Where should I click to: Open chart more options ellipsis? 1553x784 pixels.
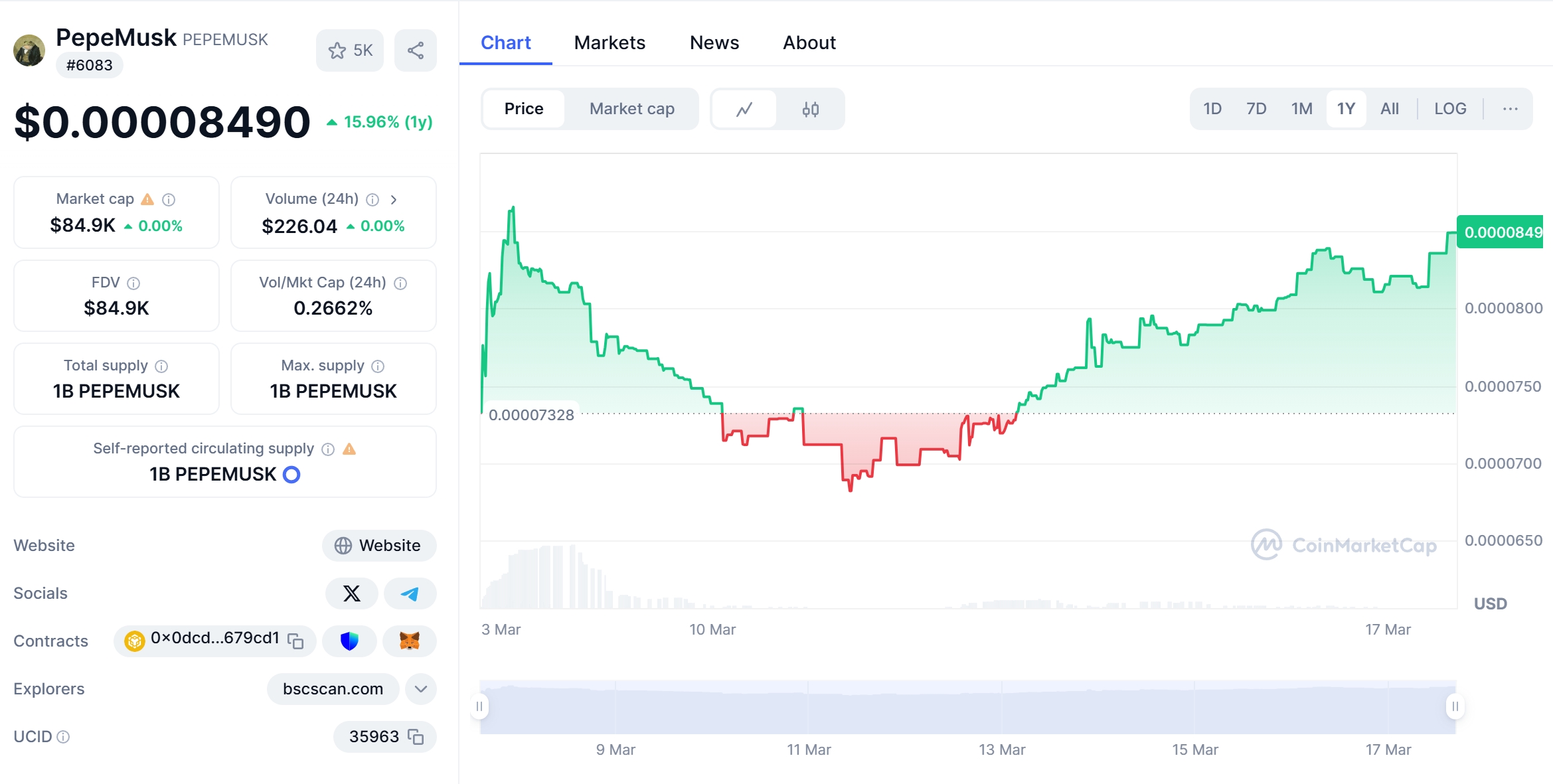(1510, 109)
